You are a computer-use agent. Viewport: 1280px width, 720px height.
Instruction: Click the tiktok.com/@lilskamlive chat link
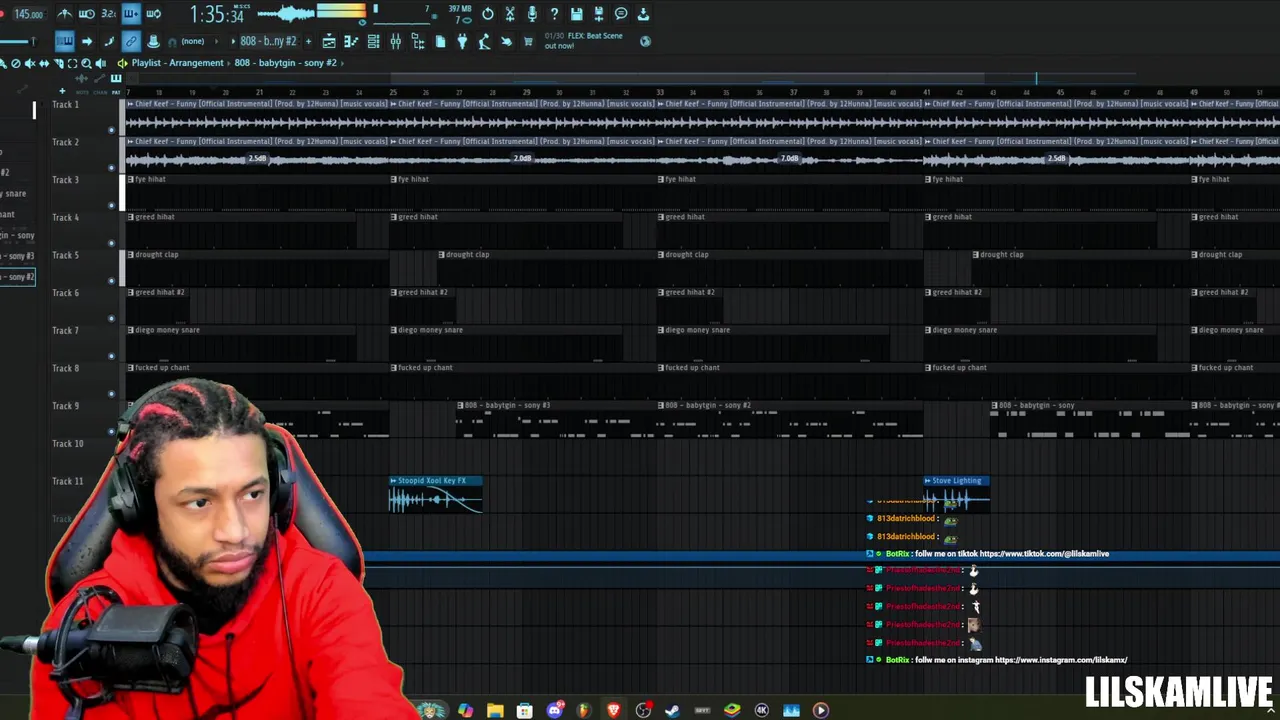(1044, 554)
